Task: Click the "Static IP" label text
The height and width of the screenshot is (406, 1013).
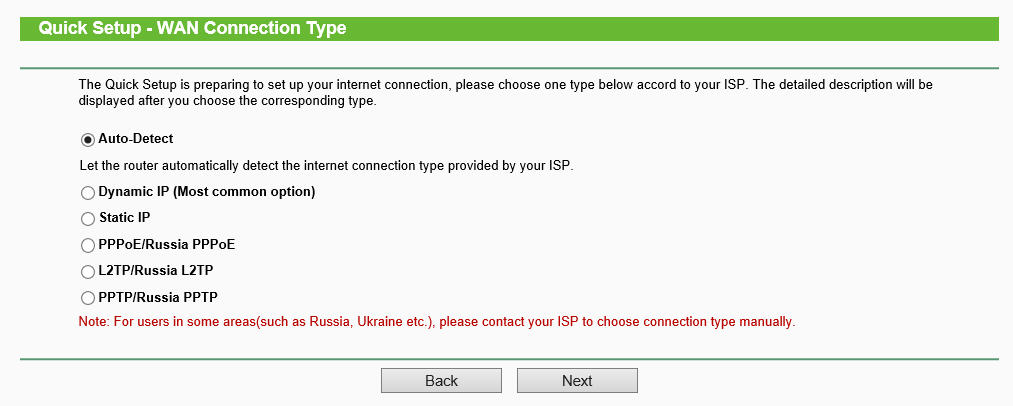Action: (124, 218)
